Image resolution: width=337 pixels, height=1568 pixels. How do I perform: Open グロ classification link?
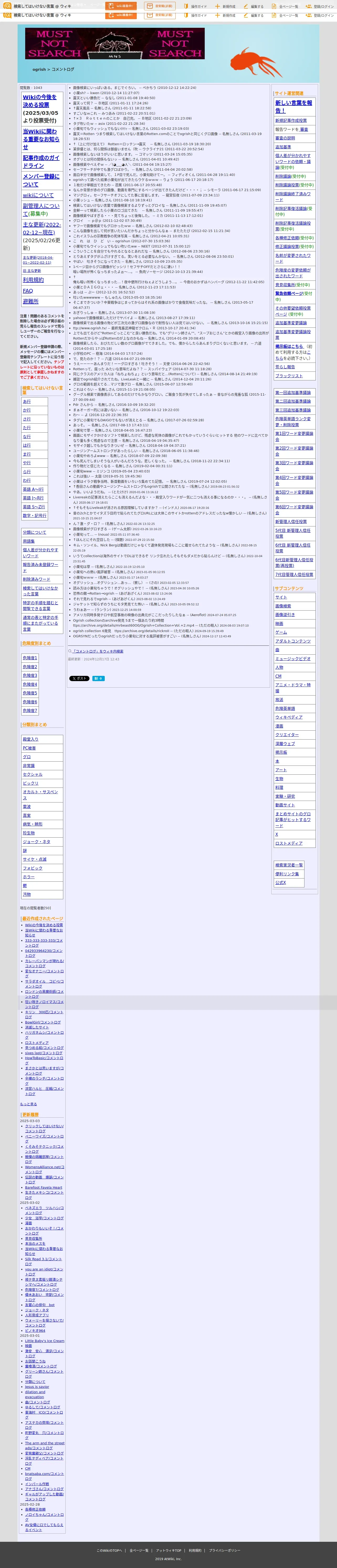click(x=27, y=757)
